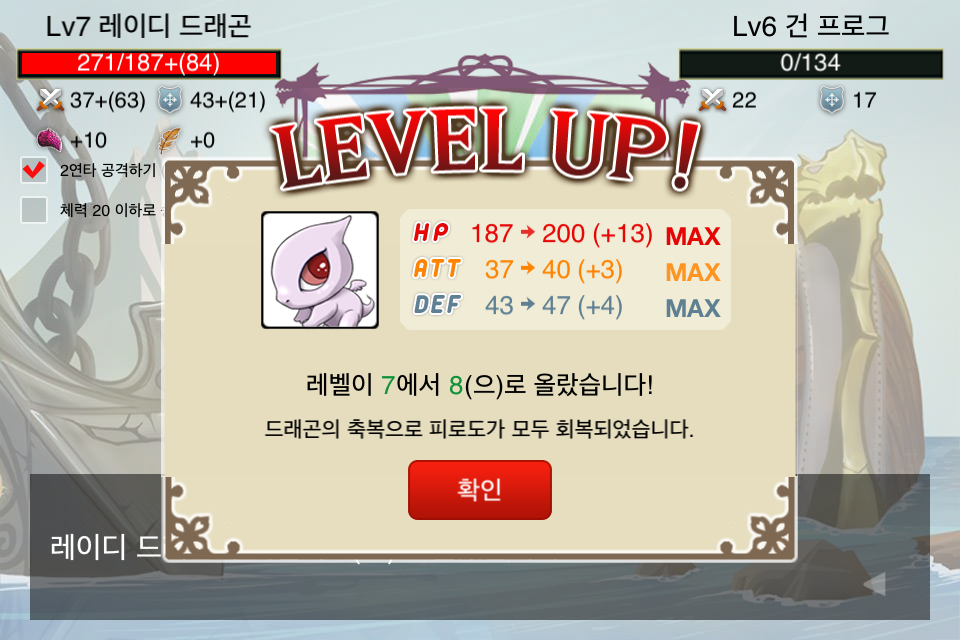Click the golden feather bonus icon
Viewport: 960px width, 640px height.
coord(169,140)
